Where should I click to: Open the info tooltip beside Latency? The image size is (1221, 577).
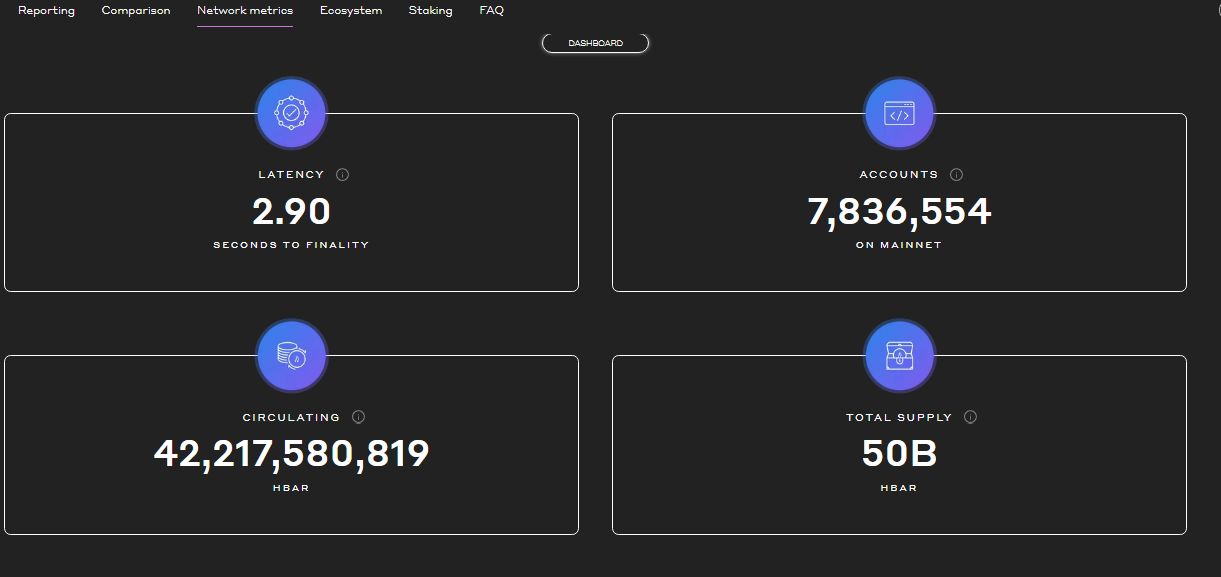point(343,175)
